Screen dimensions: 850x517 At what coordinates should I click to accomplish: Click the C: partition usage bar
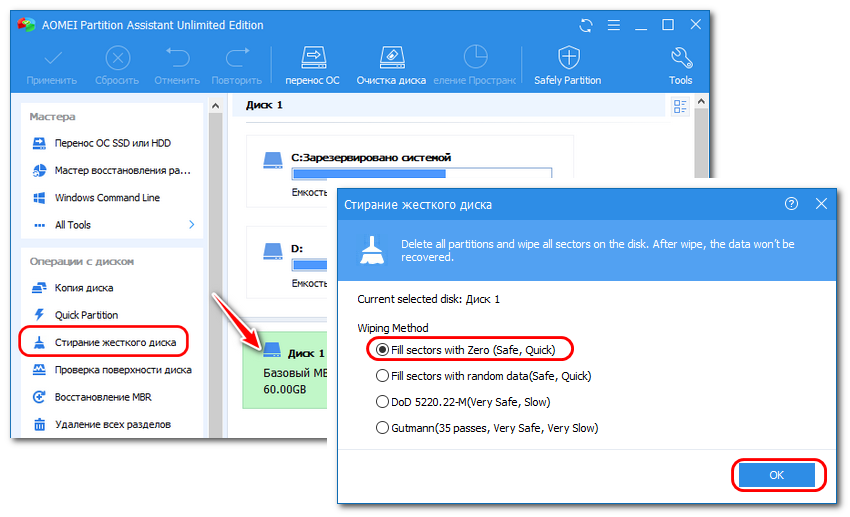pyautogui.click(x=422, y=173)
